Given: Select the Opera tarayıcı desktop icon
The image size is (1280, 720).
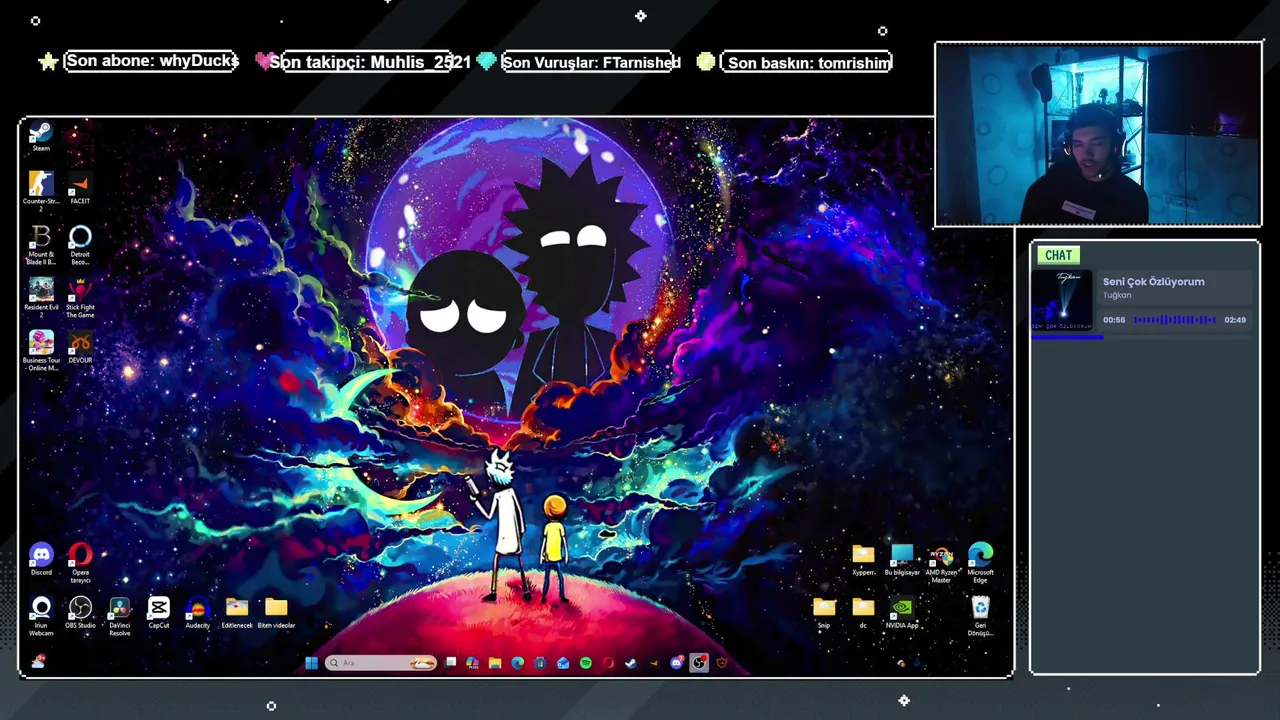Looking at the screenshot, I should pyautogui.click(x=80, y=562).
